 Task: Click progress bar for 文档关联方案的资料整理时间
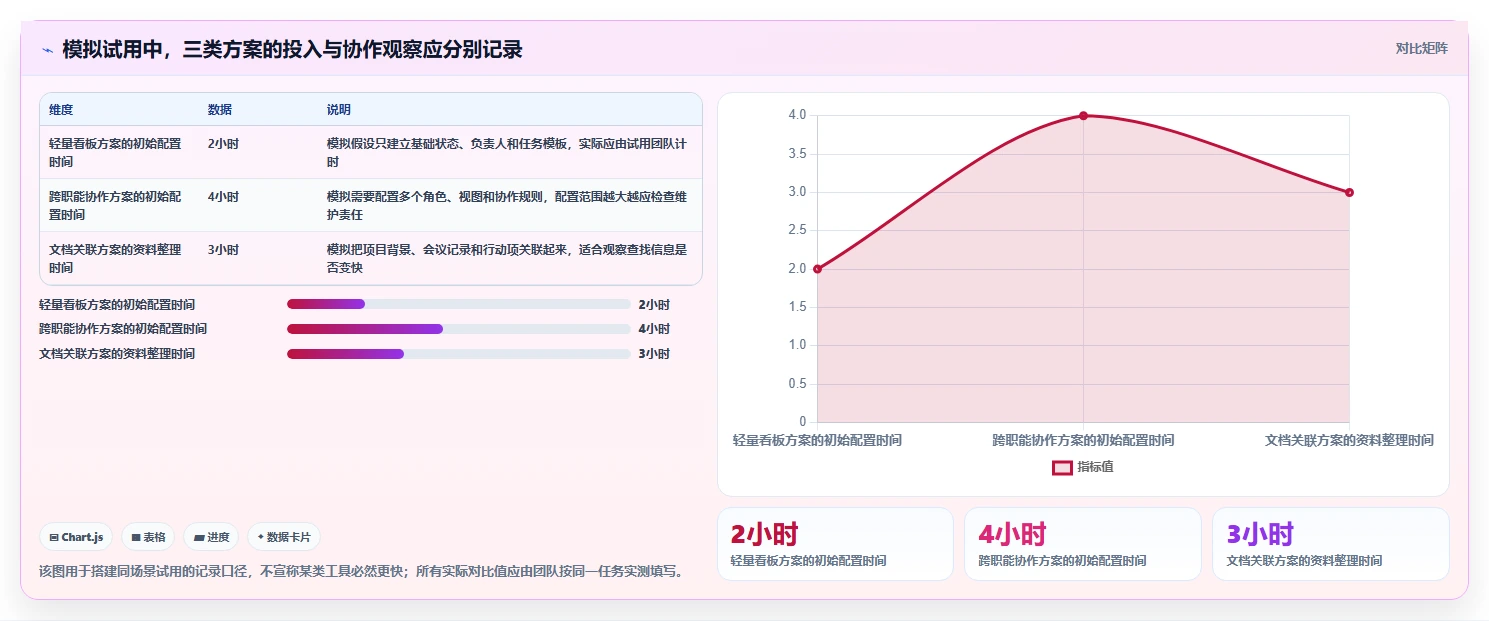tap(459, 354)
